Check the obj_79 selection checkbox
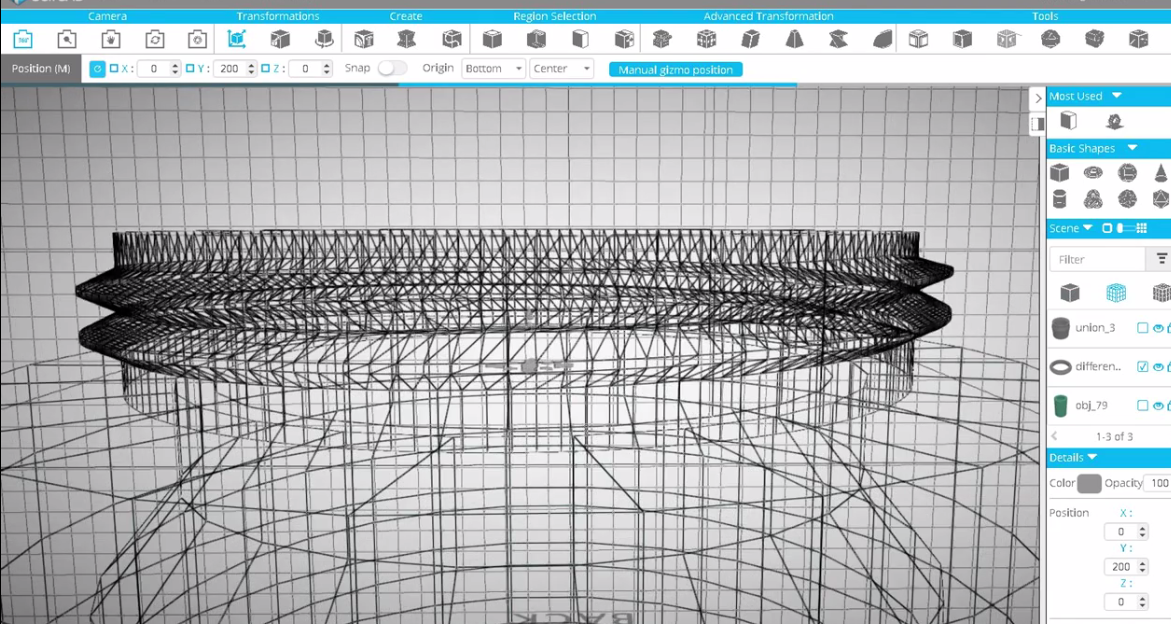The image size is (1171, 624). point(1142,405)
